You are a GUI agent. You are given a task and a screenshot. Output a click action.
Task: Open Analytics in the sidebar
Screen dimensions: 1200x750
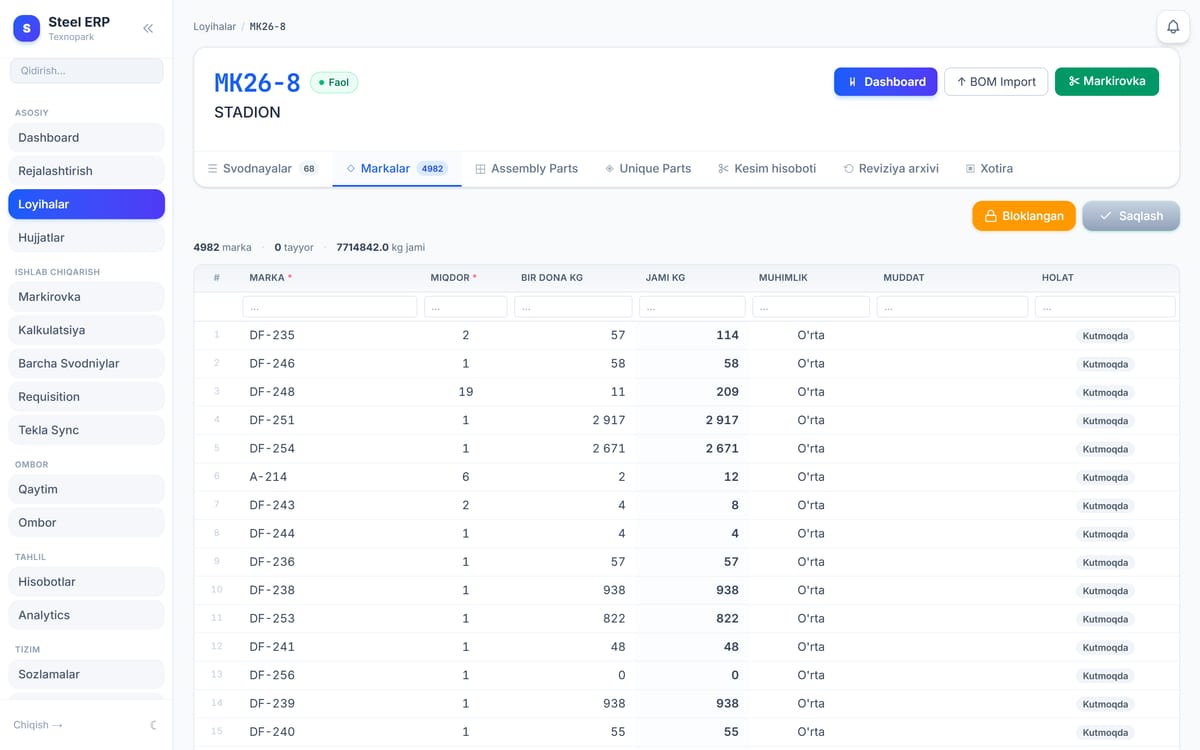[x=86, y=615]
